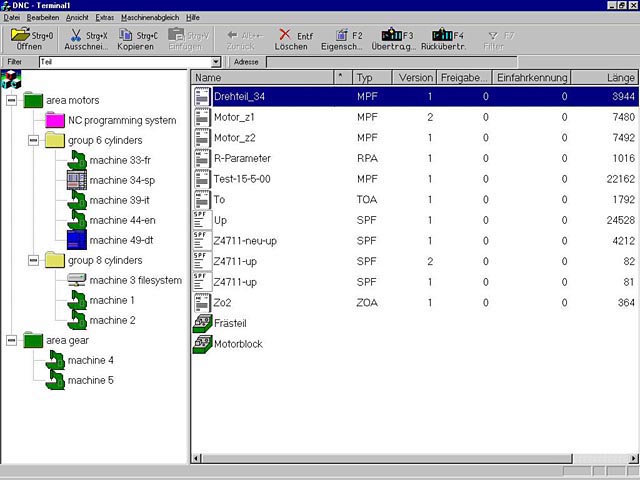Viewport: 640px width, 480px height.
Task: Open the Hilfe menu
Action: [193, 18]
